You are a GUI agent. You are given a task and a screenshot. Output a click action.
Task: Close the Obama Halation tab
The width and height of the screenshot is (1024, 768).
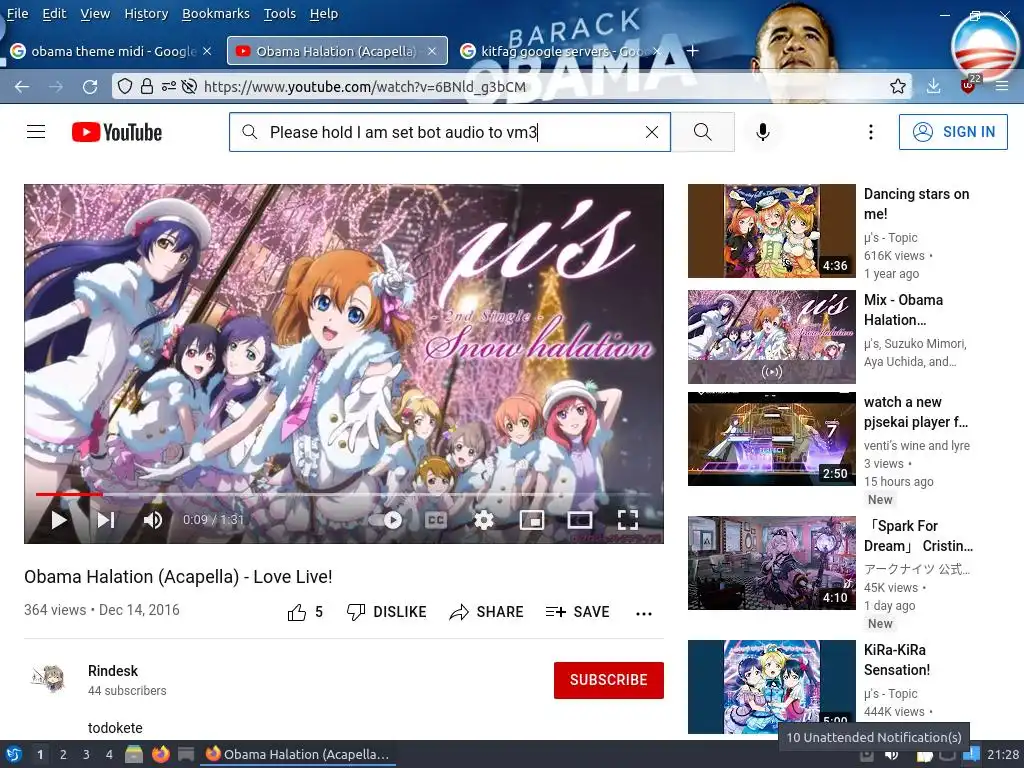[432, 51]
